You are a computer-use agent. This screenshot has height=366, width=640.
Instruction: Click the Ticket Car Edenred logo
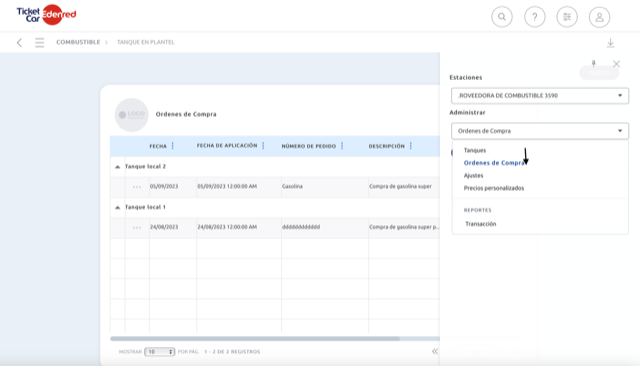[46, 15]
